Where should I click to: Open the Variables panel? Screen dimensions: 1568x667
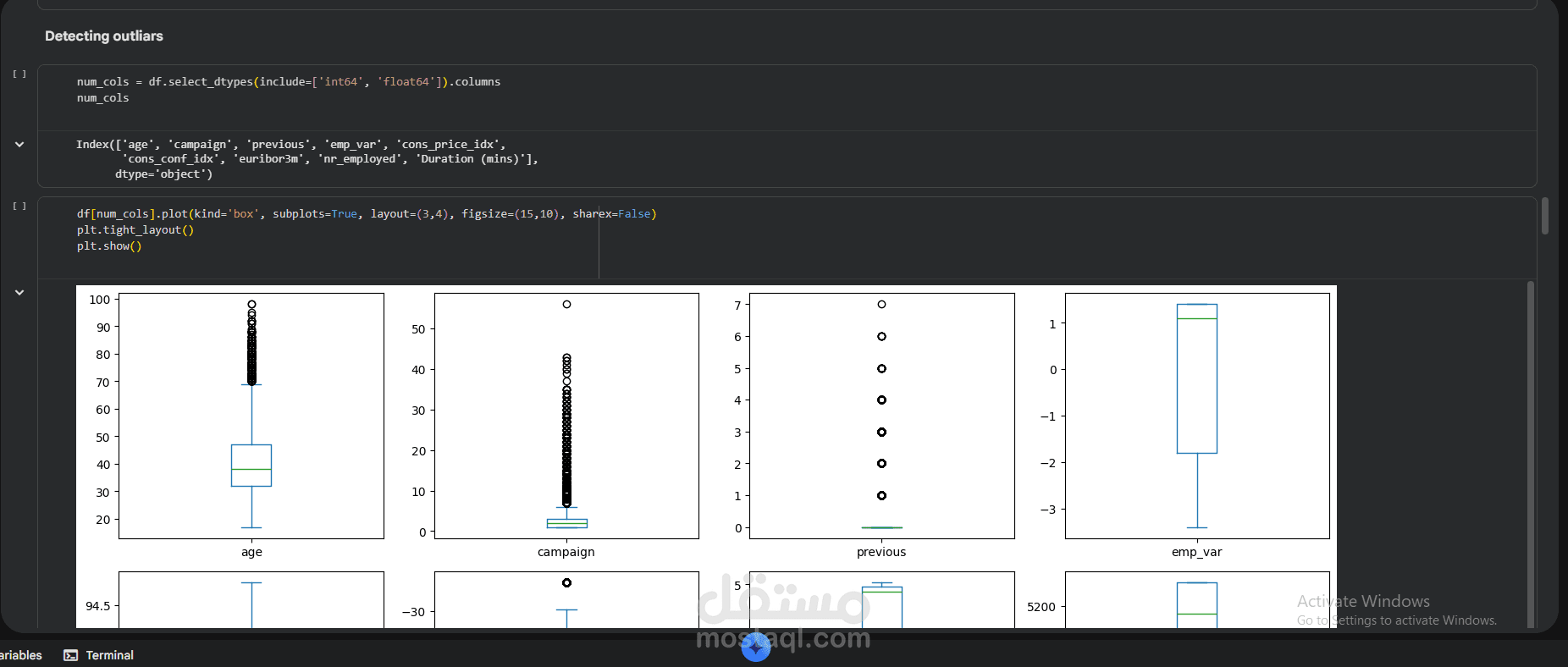click(21, 655)
